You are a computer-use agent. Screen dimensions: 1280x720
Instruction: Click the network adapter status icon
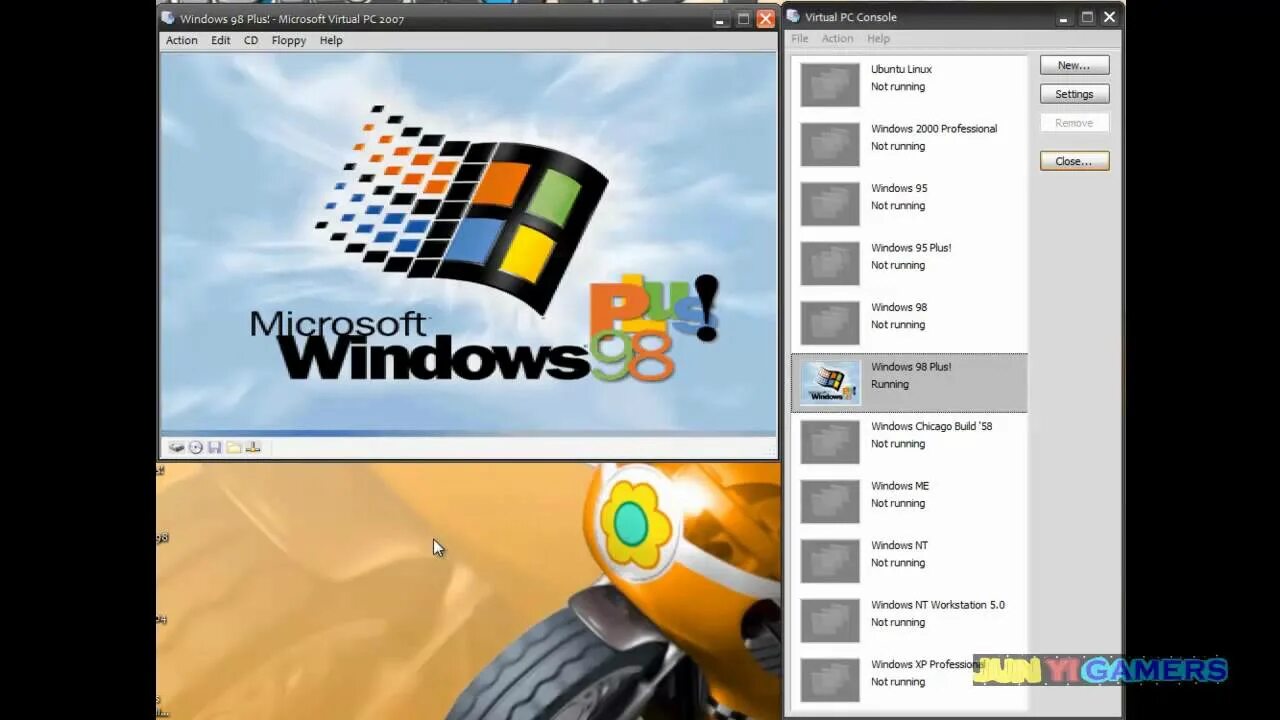coord(253,448)
